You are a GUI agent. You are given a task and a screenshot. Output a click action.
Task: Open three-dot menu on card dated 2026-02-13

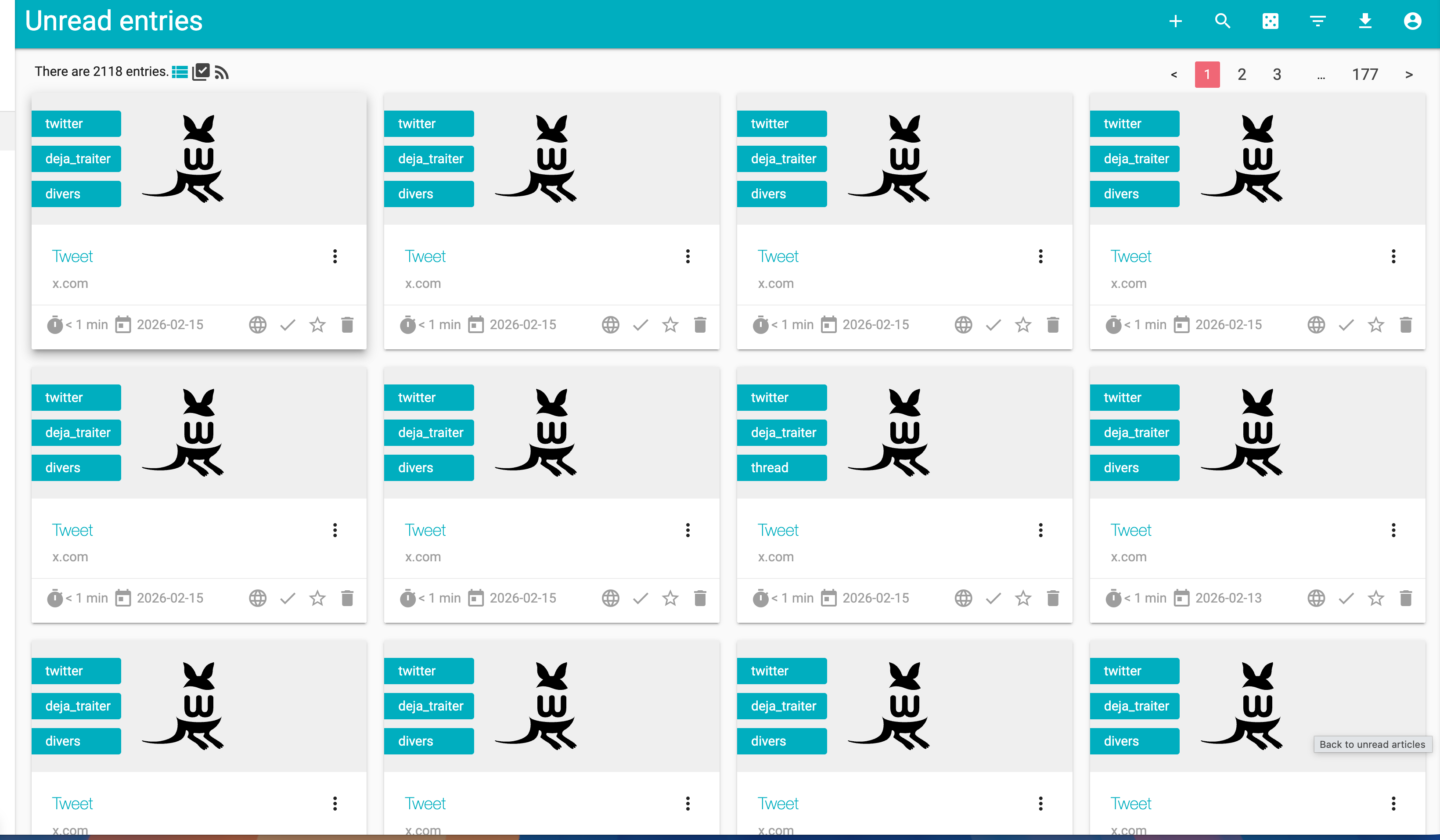point(1393,531)
